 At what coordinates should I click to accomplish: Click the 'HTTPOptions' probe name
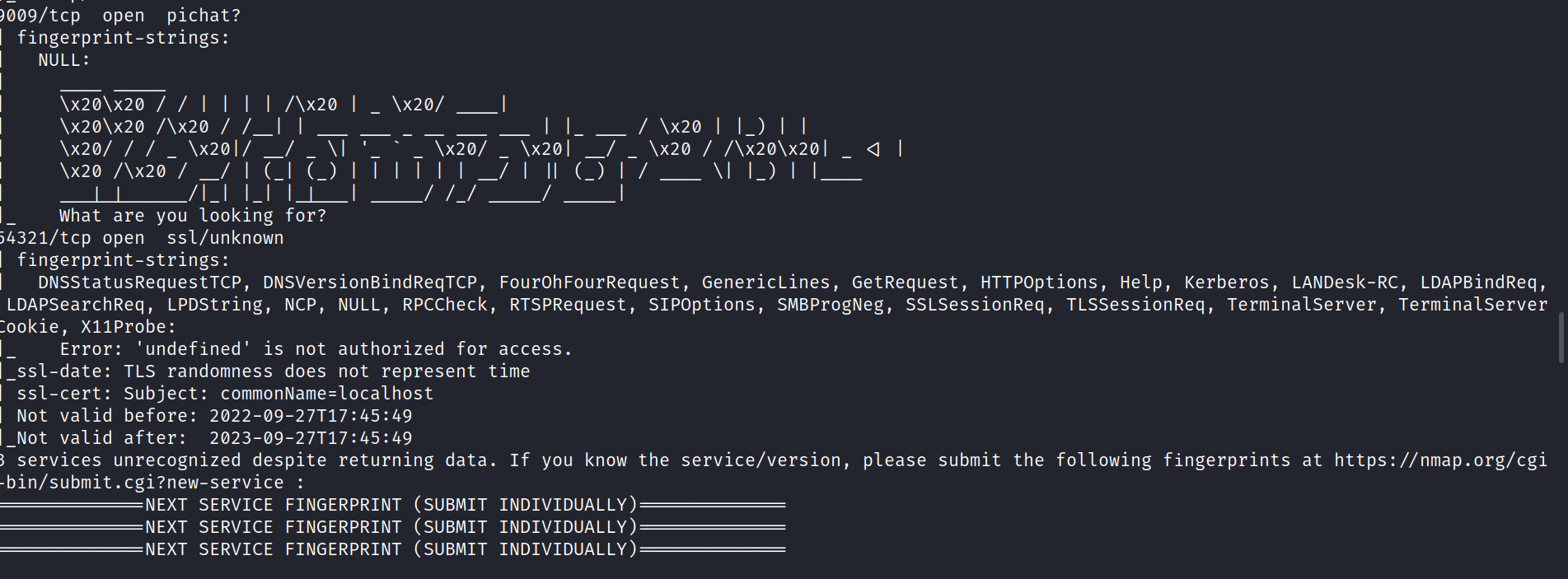(x=1038, y=282)
